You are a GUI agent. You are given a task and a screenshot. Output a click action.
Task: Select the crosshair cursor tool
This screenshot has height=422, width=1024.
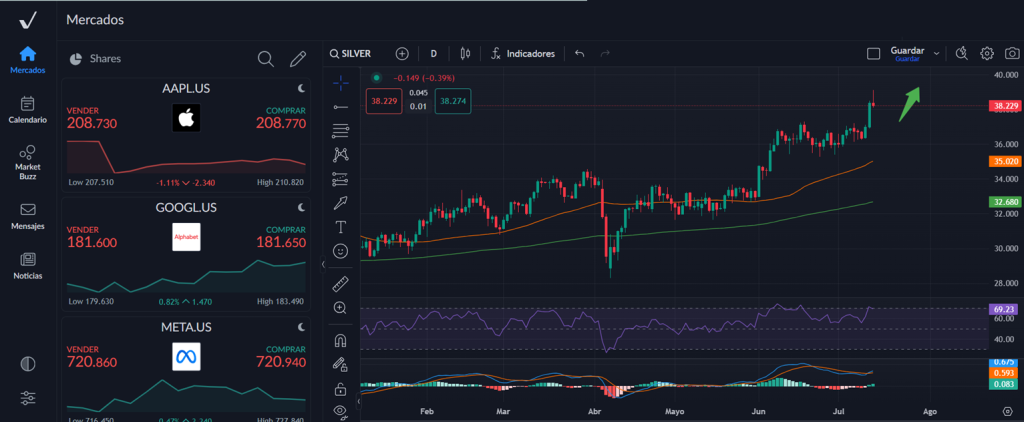[x=340, y=83]
